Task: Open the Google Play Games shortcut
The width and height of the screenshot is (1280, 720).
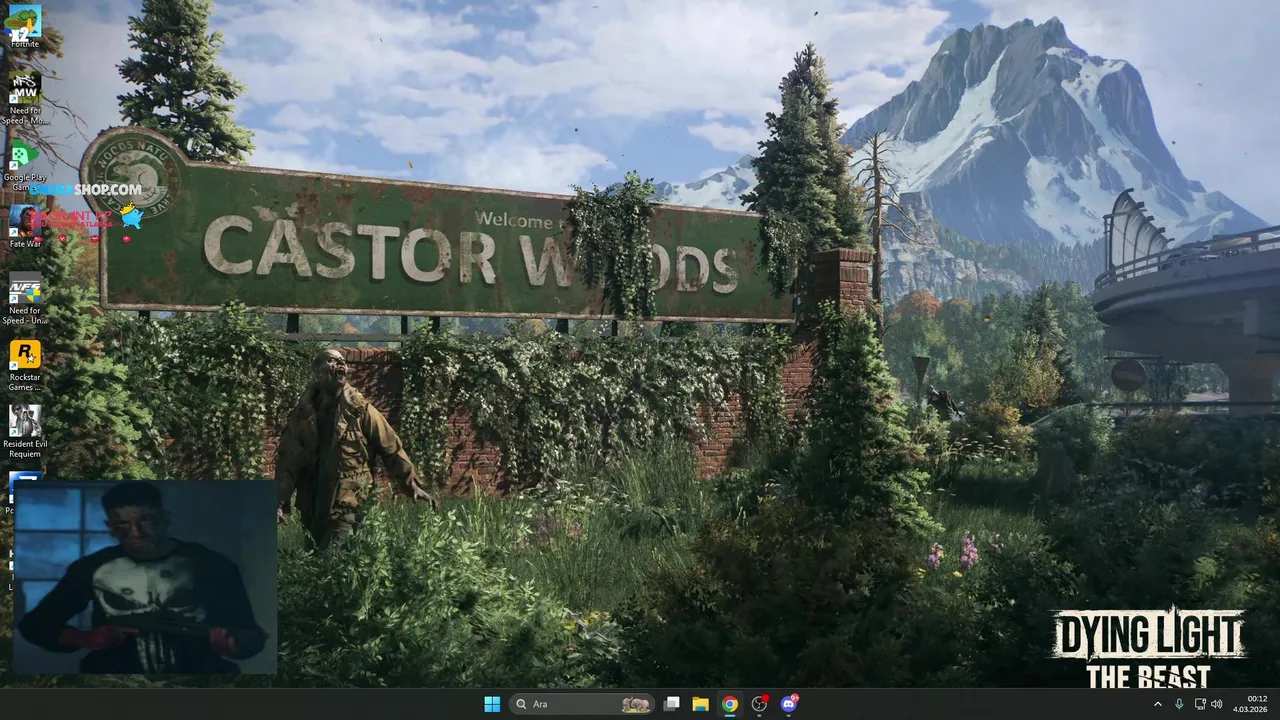Action: click(x=24, y=165)
